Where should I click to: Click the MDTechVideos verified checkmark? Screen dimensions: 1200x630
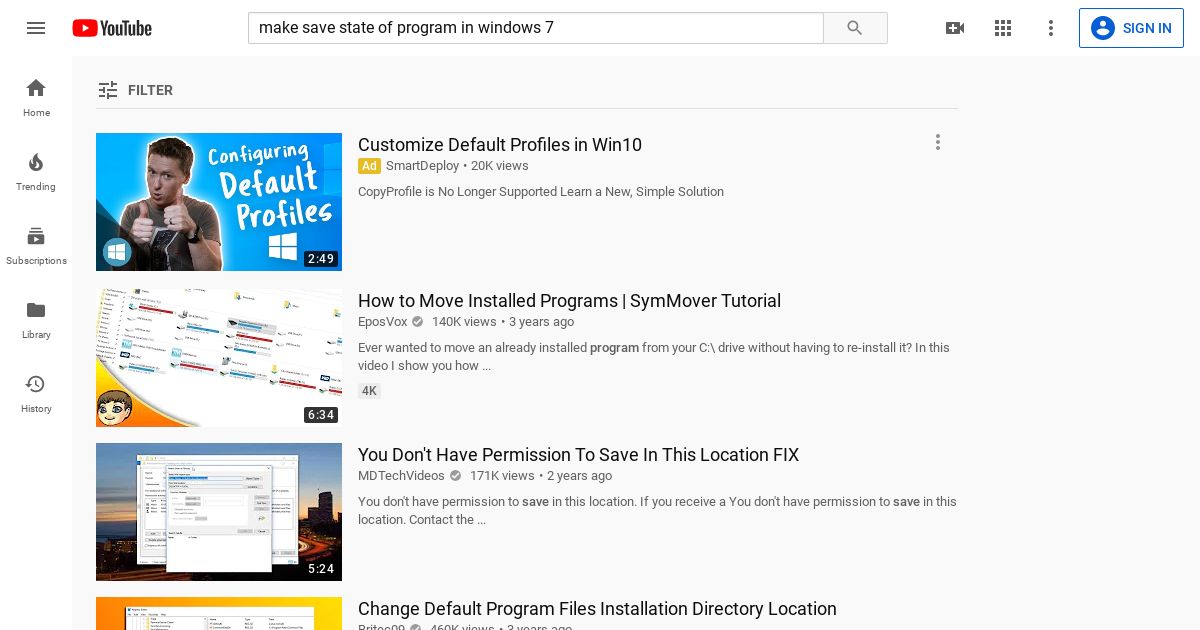[x=456, y=476]
